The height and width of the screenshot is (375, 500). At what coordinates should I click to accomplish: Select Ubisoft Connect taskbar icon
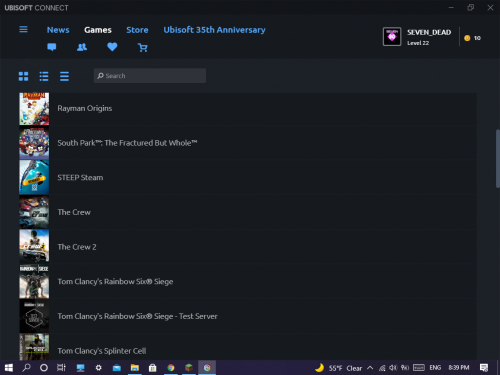[x=207, y=368]
